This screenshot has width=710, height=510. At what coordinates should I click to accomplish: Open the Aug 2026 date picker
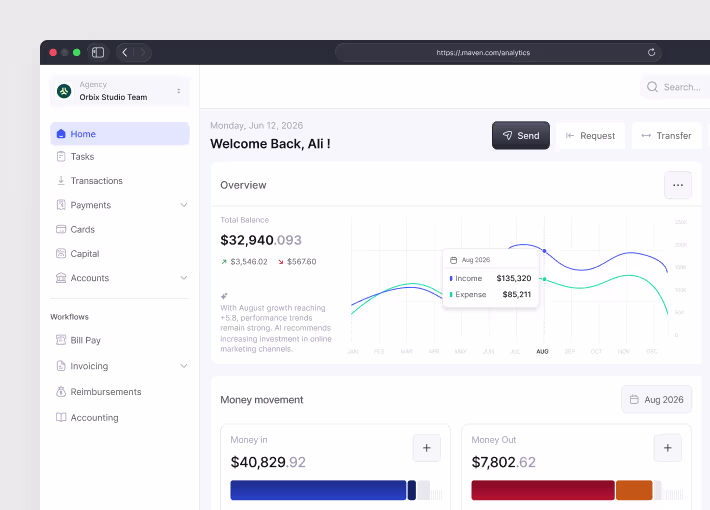click(657, 399)
